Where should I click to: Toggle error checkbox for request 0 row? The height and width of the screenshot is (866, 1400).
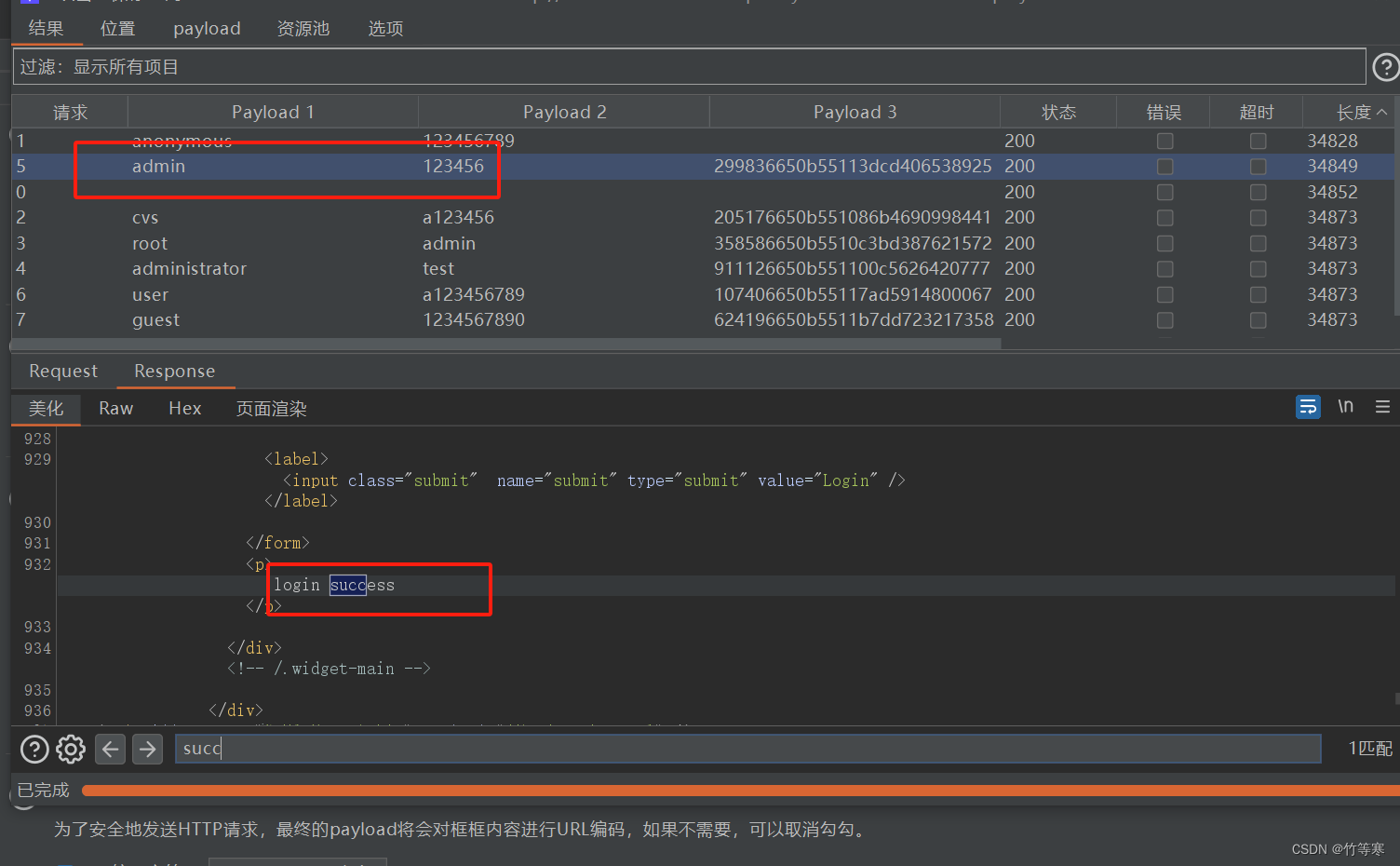click(1164, 192)
